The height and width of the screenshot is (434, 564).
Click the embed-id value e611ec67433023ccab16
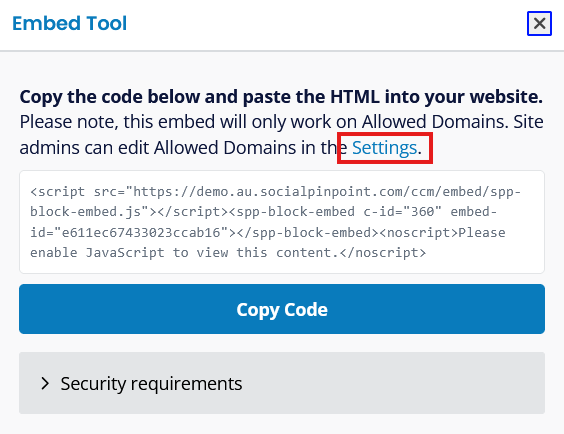click(141, 233)
